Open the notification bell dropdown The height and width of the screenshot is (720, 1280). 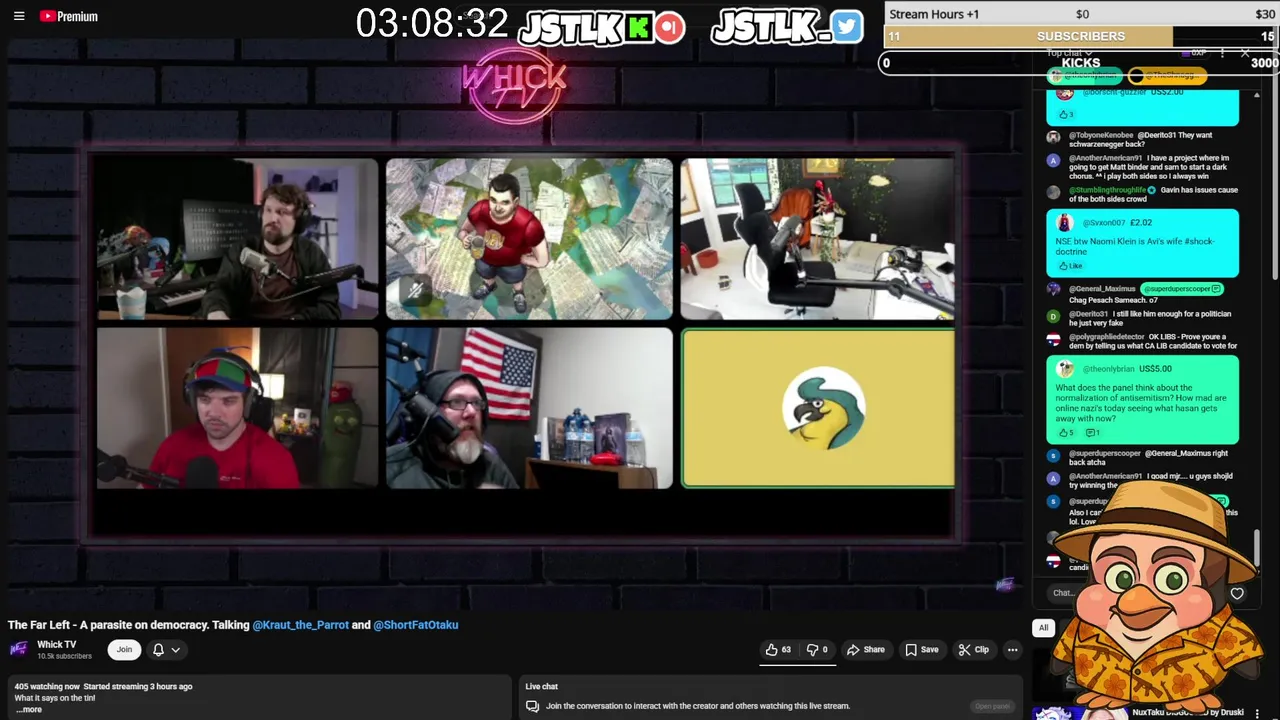point(165,649)
